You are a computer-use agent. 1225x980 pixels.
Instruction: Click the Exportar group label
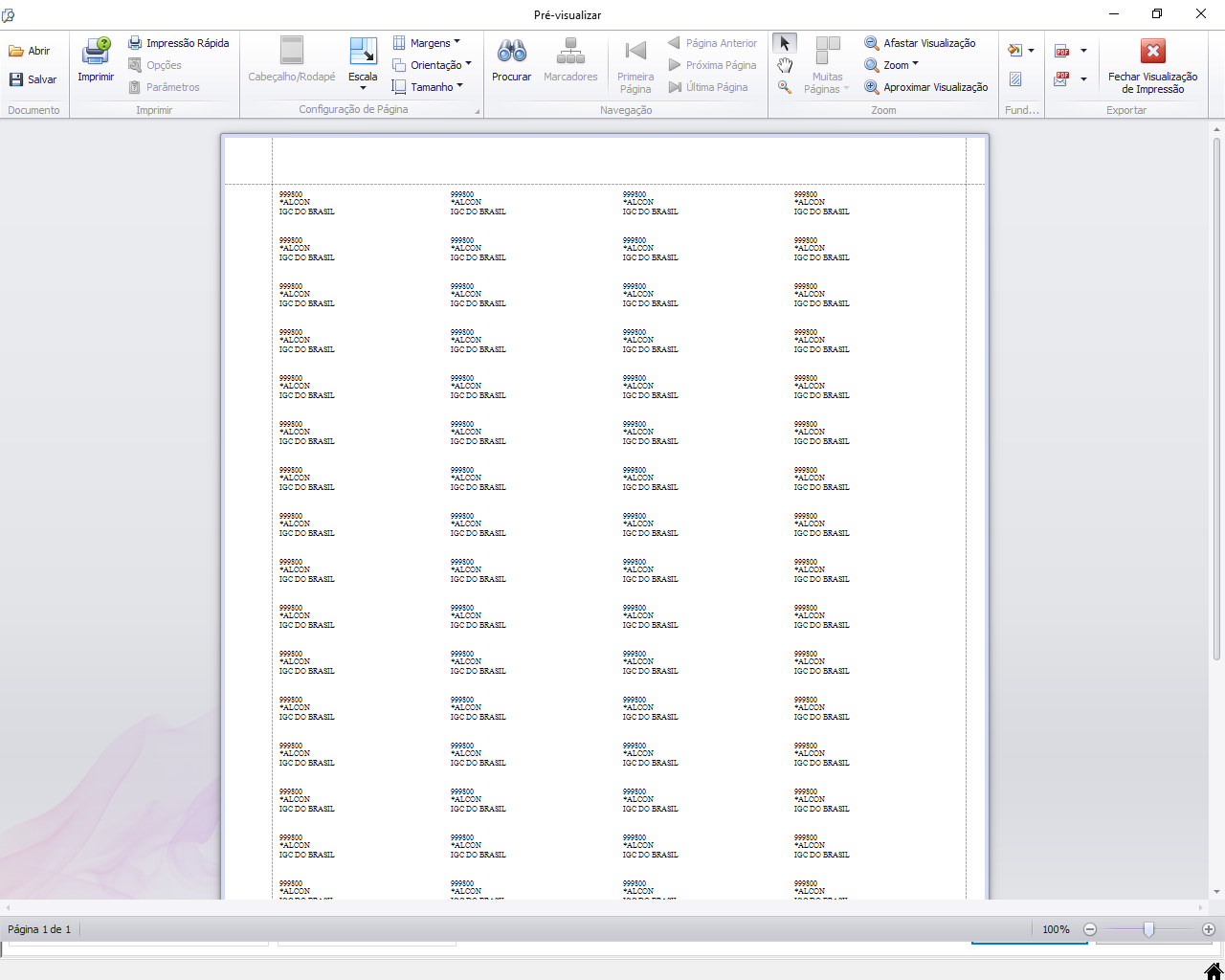click(x=1126, y=110)
